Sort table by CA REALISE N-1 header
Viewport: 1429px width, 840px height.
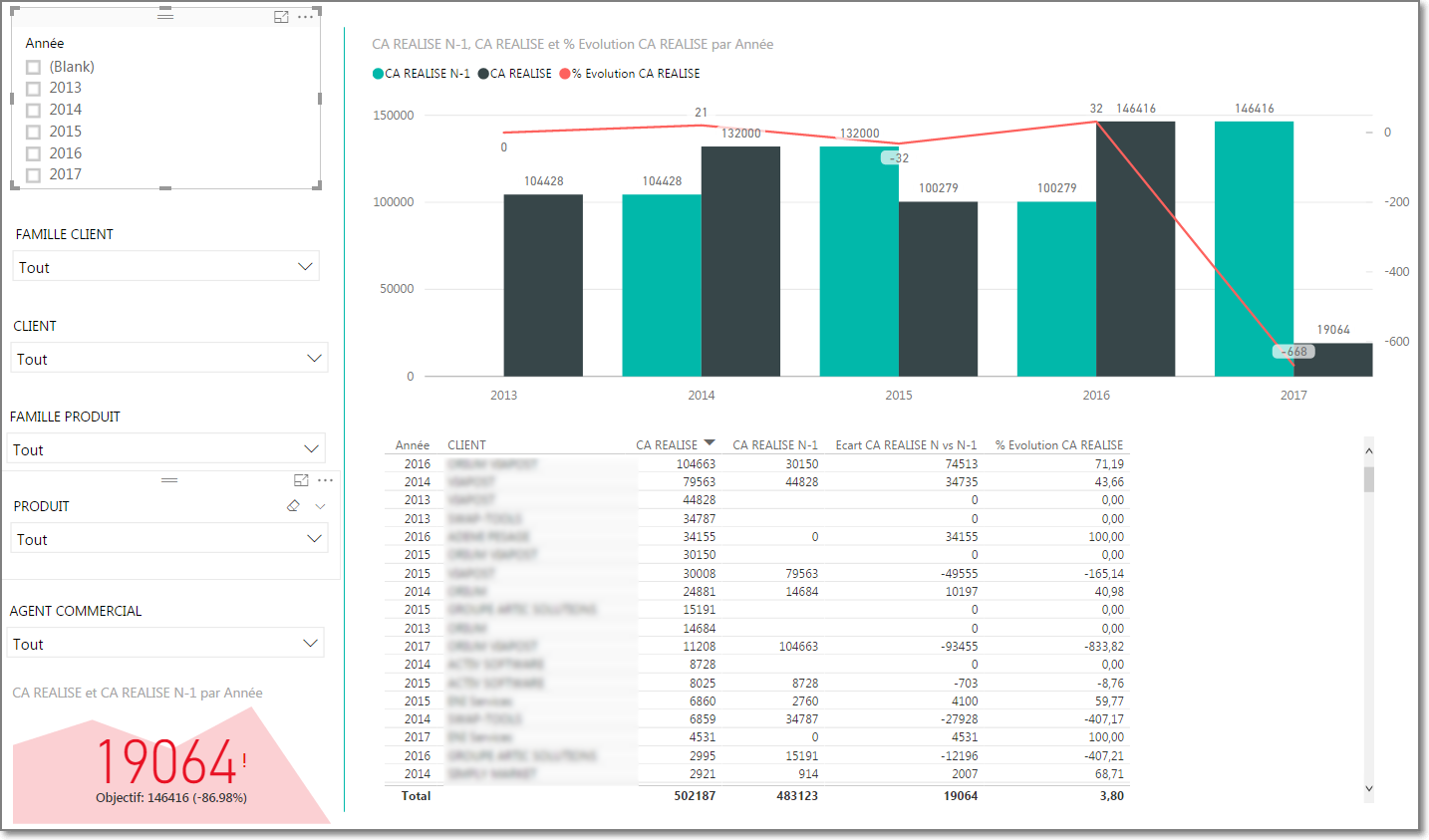(x=775, y=445)
